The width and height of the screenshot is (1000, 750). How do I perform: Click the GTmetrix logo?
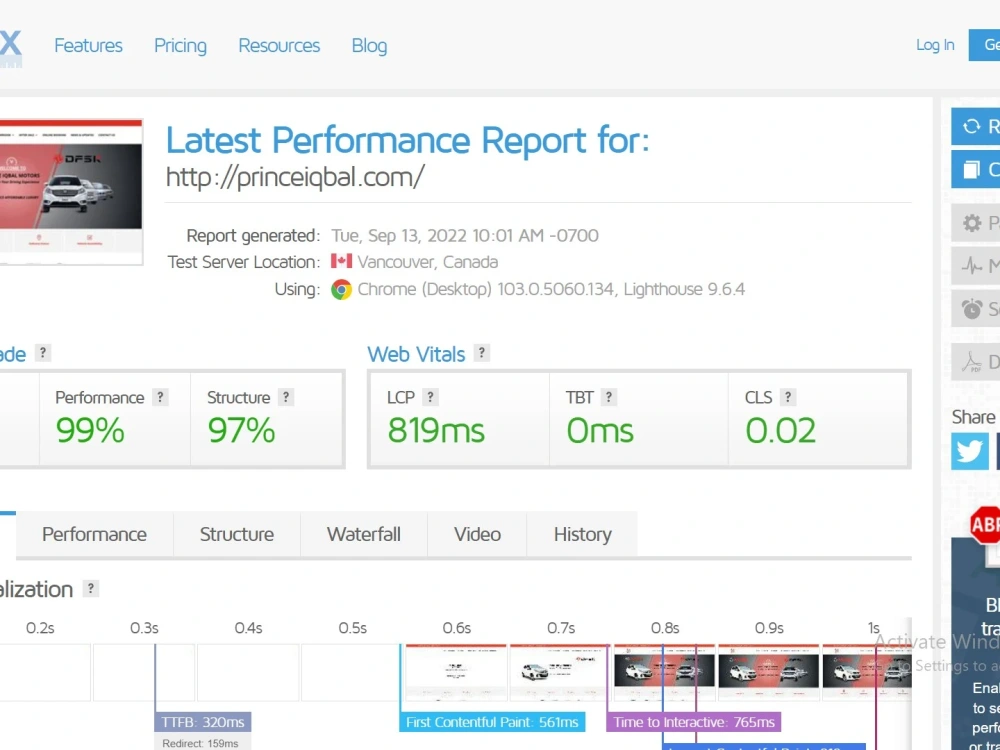click(x=11, y=48)
